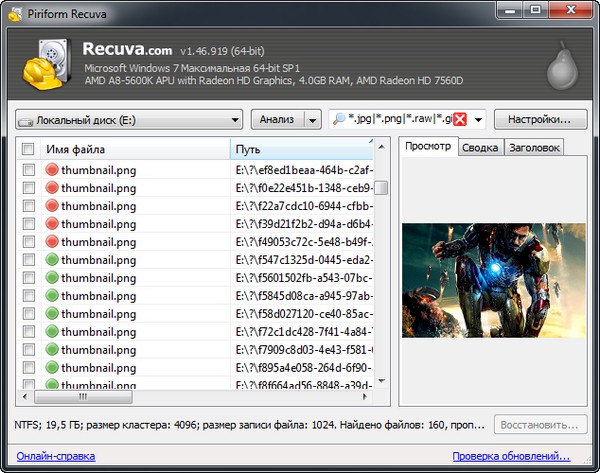
Task: Click the horizontal scrollbar thumb in file list
Action: [83, 396]
